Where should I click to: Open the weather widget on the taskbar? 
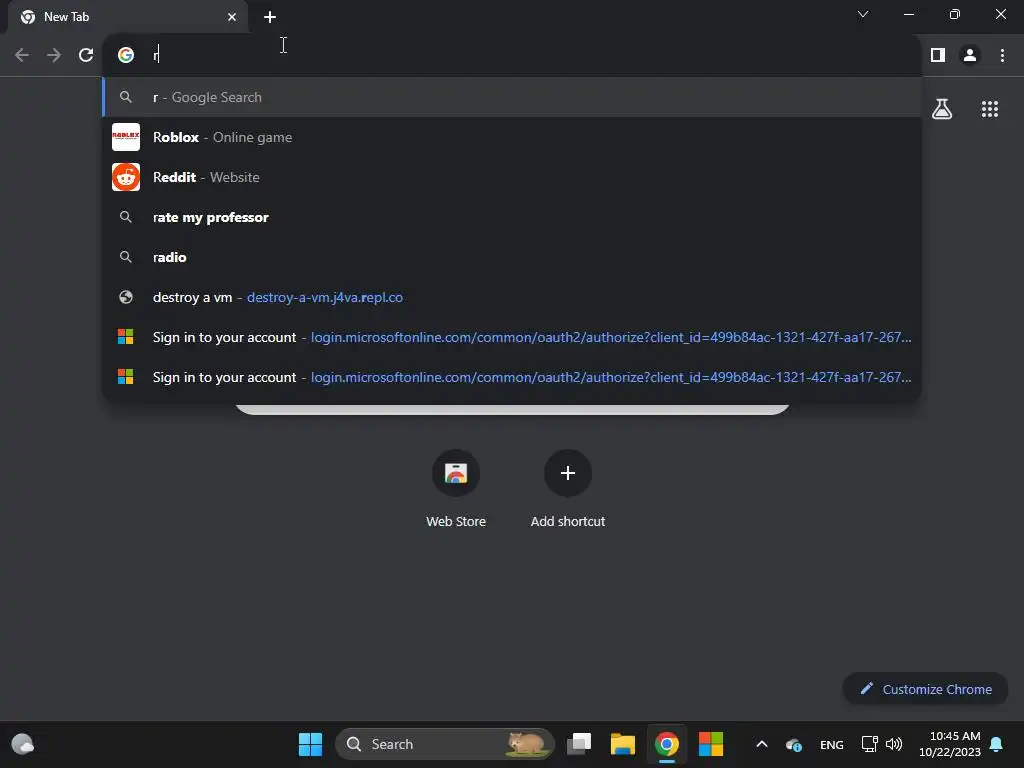coord(23,744)
